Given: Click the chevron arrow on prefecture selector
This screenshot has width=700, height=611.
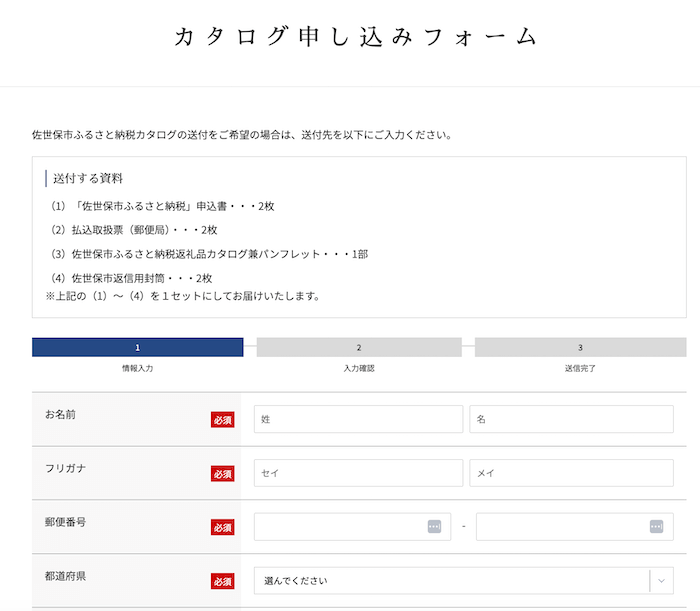Looking at the screenshot, I should click(x=661, y=581).
